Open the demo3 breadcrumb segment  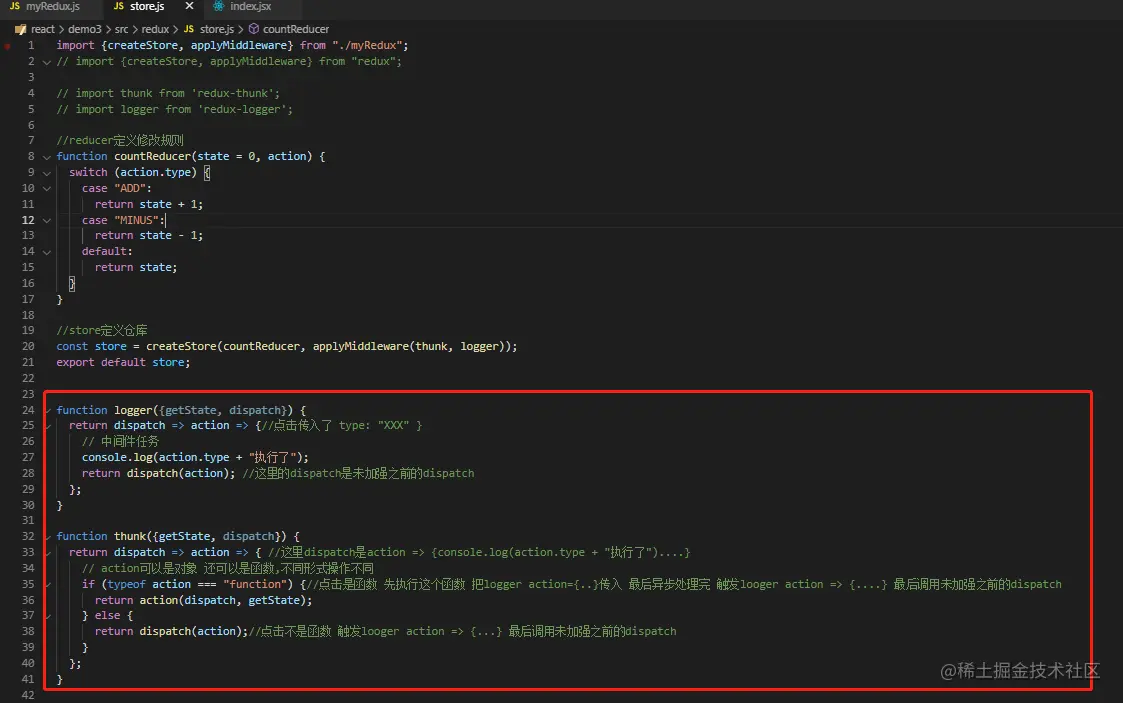(x=85, y=29)
